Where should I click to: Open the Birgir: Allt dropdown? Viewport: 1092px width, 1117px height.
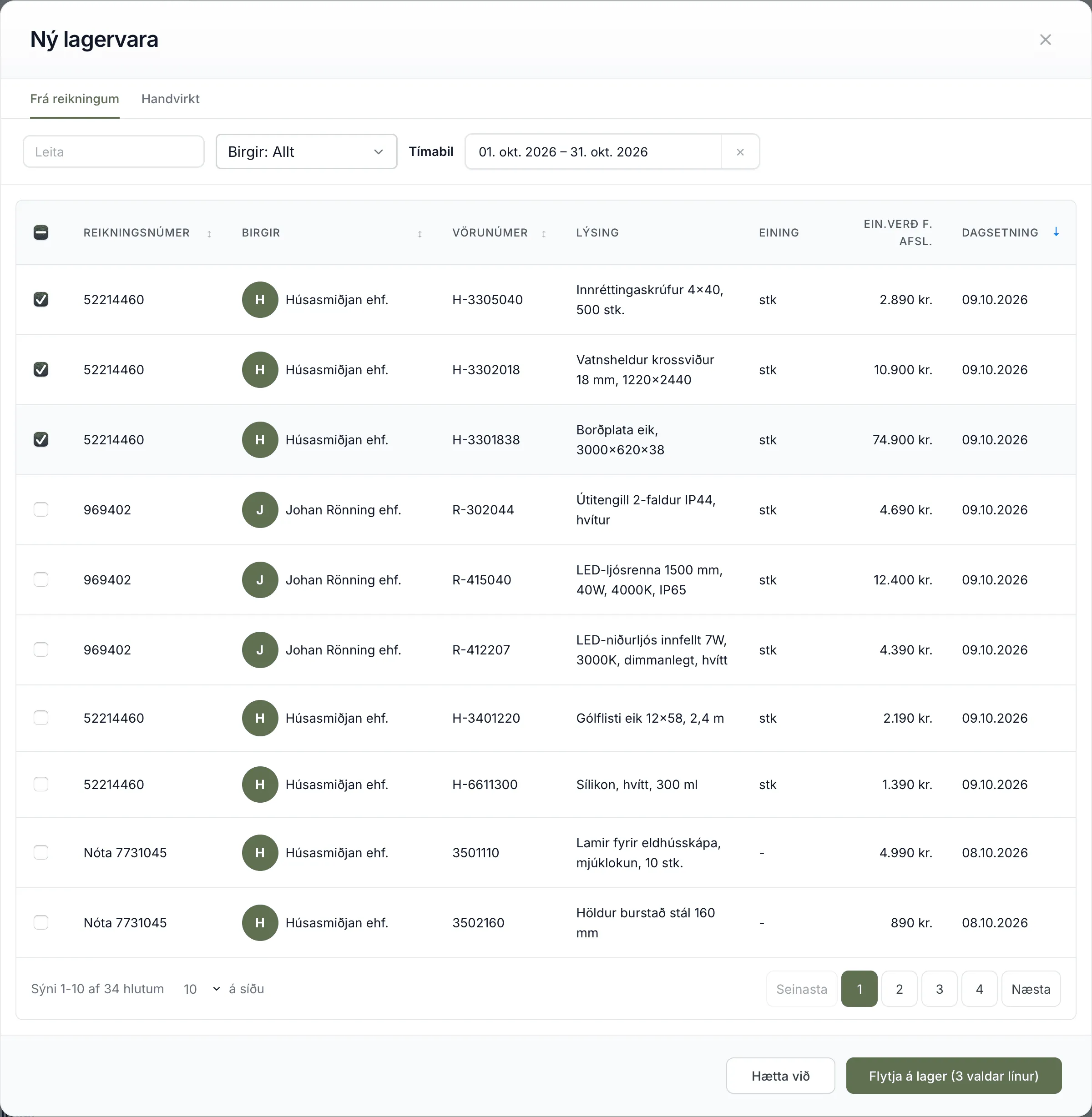[x=306, y=152]
